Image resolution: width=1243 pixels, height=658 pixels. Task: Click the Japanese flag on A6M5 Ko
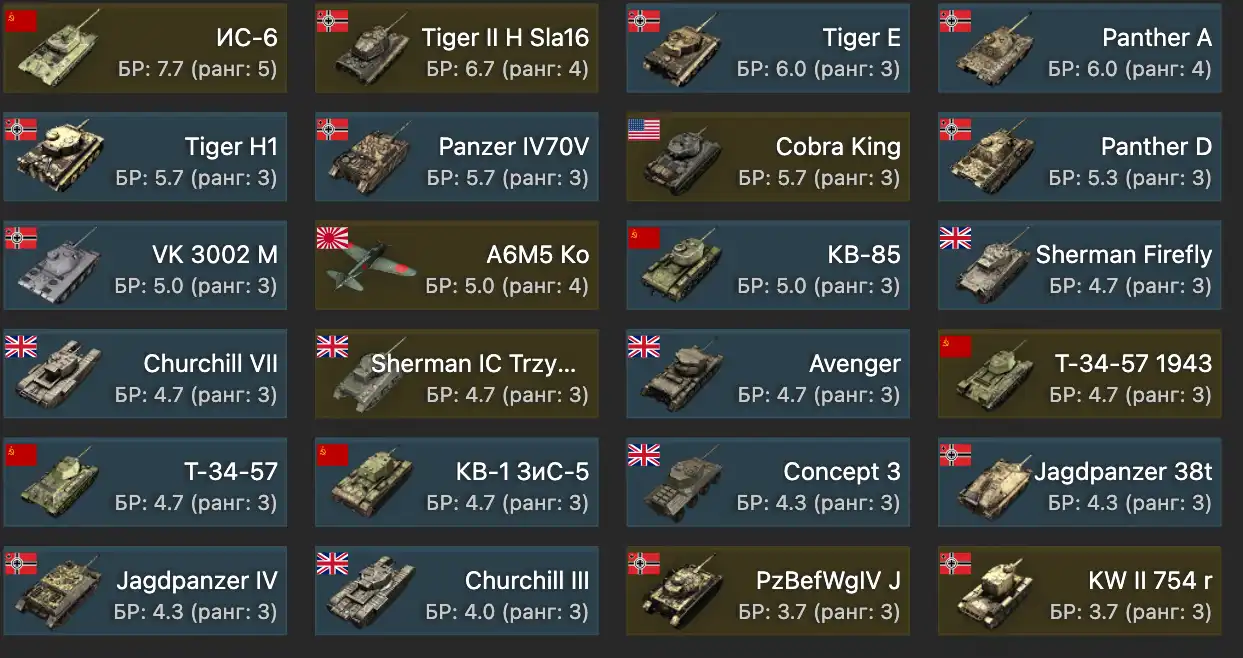(332, 237)
